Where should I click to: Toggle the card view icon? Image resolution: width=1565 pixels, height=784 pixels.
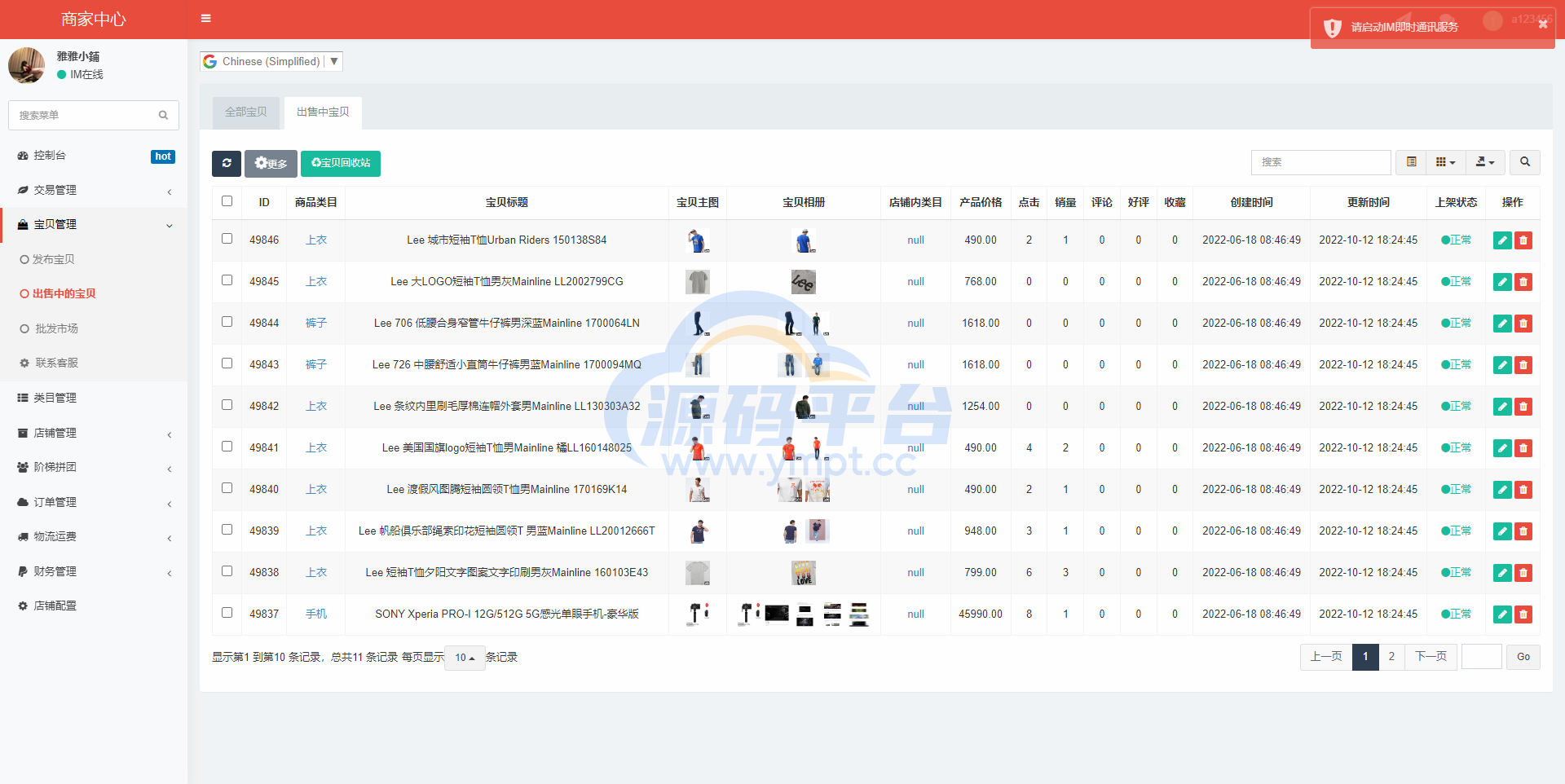click(x=1412, y=162)
